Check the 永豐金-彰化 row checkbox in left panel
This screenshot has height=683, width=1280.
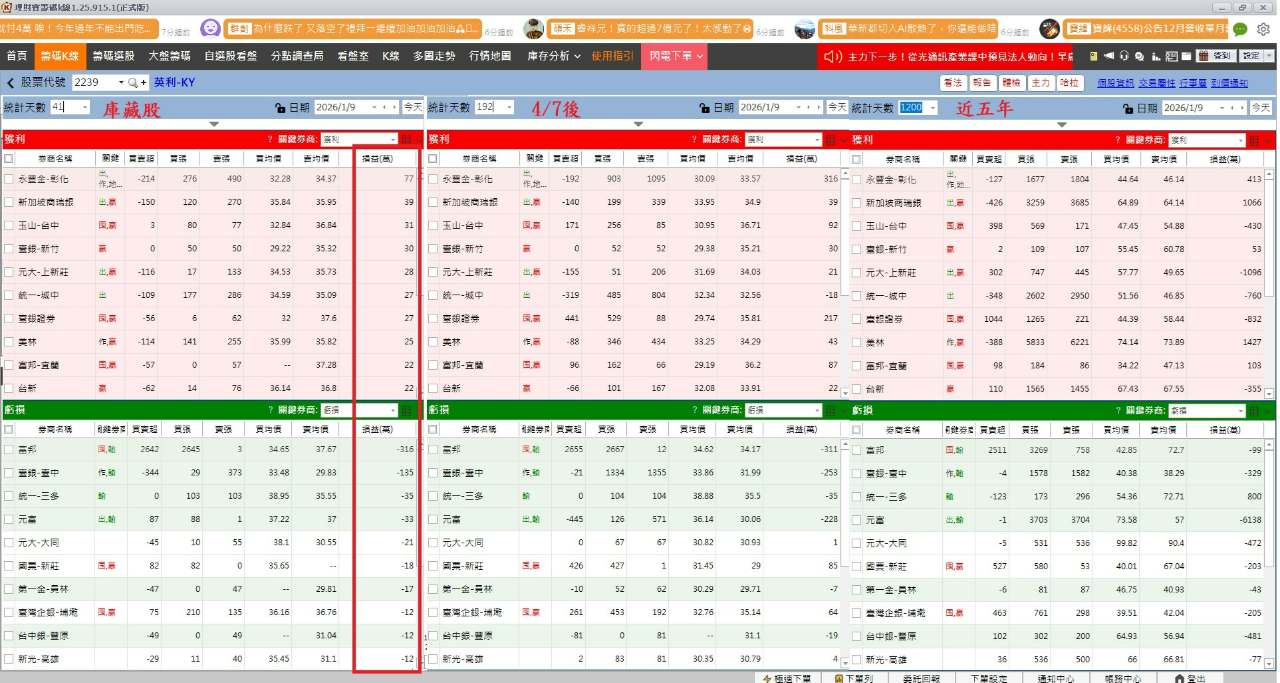click(x=9, y=179)
